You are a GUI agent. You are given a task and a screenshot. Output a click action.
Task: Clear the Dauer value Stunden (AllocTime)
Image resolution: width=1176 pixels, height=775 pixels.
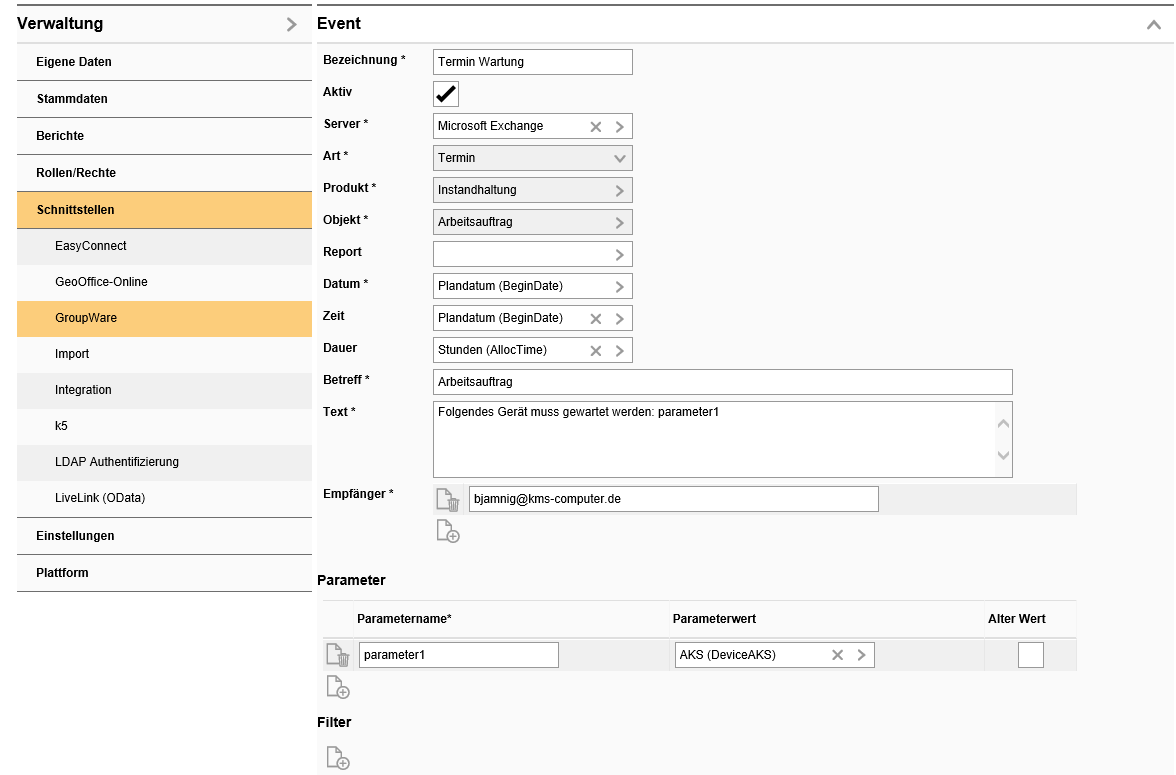point(594,350)
